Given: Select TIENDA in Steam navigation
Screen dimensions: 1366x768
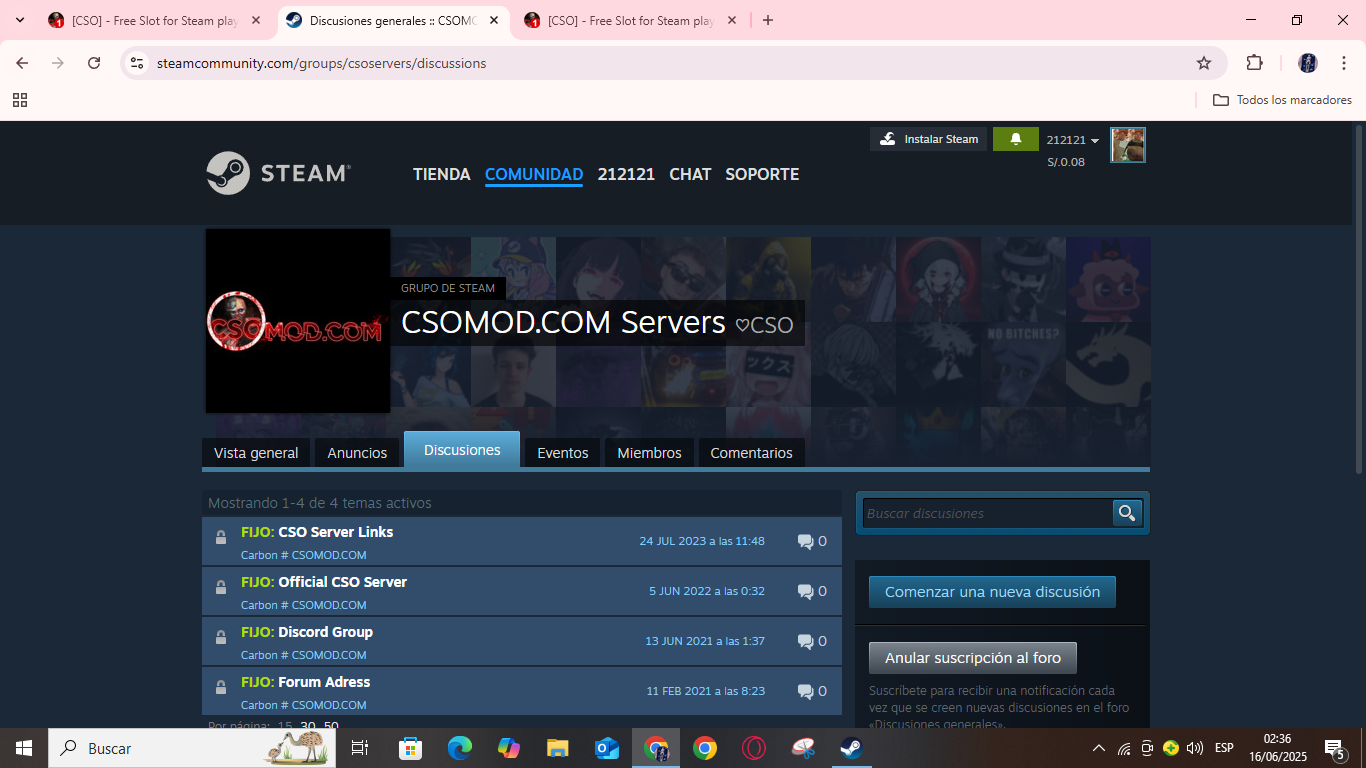Looking at the screenshot, I should tap(441, 174).
